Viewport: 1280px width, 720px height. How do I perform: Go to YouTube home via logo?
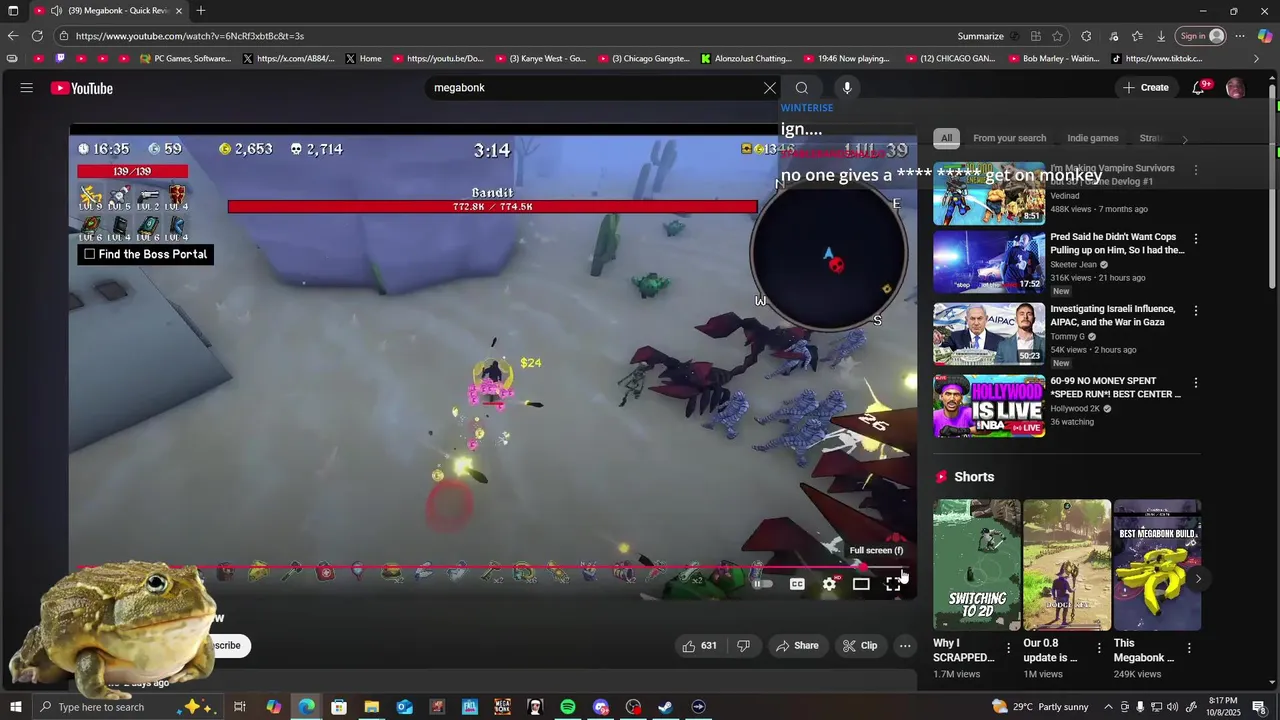(x=82, y=88)
